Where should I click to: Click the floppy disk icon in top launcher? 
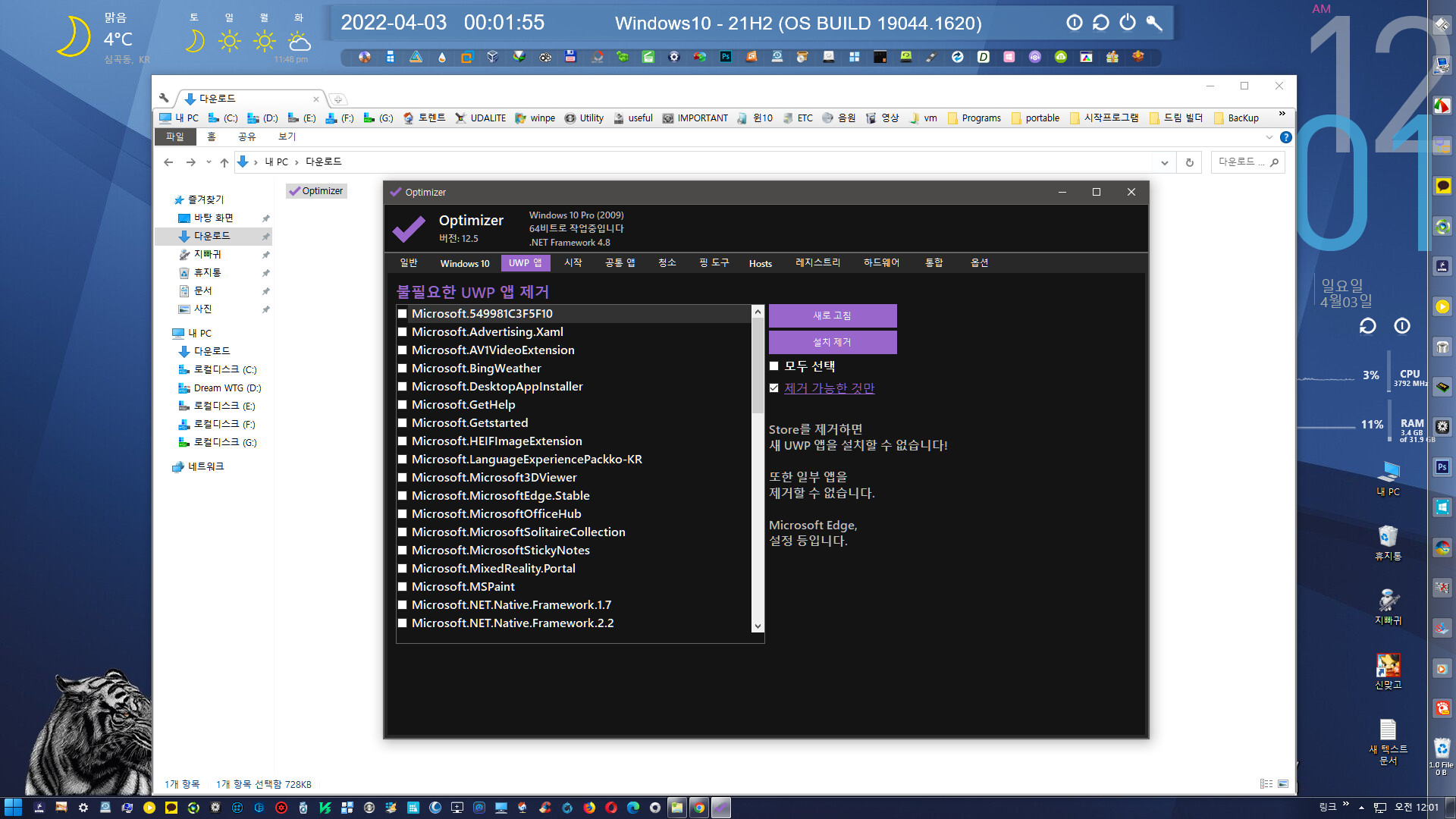click(570, 57)
